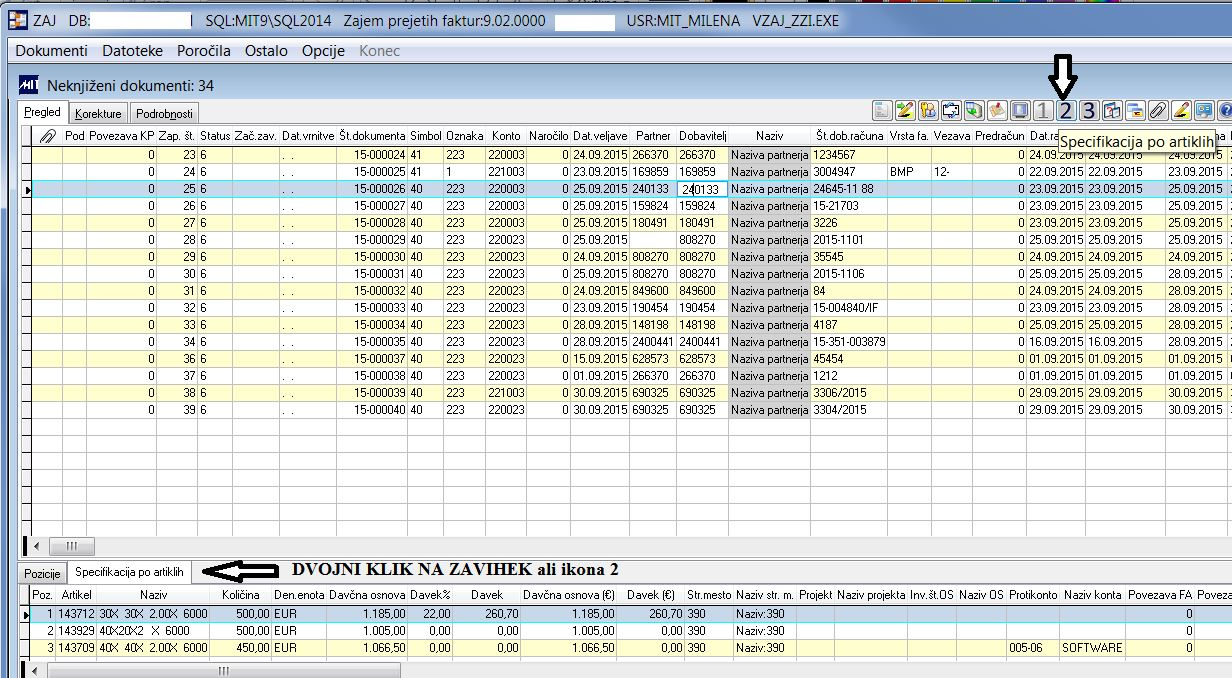The width and height of the screenshot is (1232, 678).
Task: Switch to the Podrobnosti tab
Action: click(x=166, y=113)
